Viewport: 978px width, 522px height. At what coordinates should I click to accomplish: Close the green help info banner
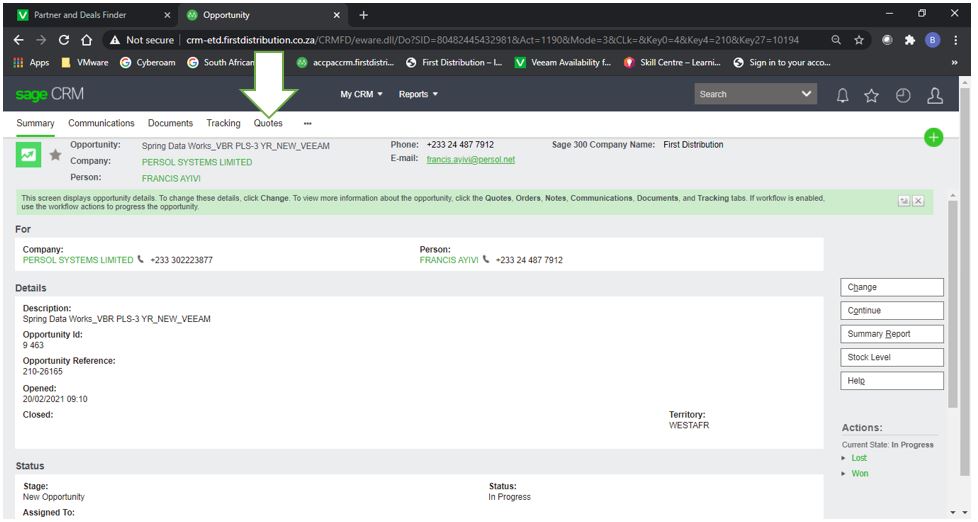918,201
